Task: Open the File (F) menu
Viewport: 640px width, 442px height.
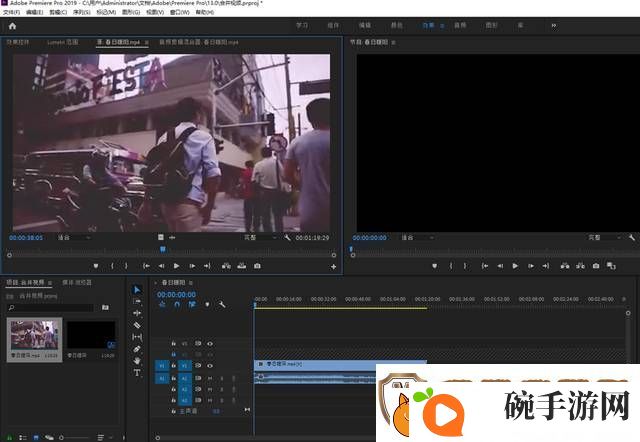Action: (11, 12)
